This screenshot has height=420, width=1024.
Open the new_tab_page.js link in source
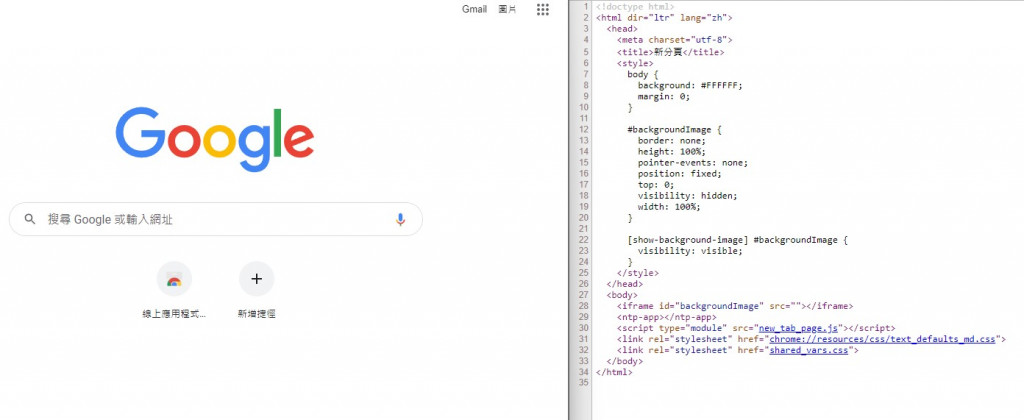click(798, 328)
